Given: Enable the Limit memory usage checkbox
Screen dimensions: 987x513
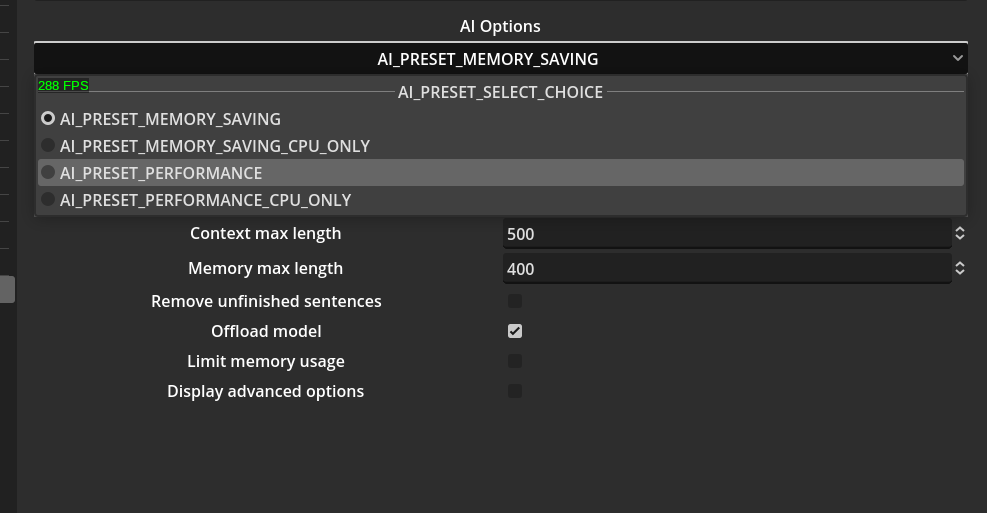Looking at the screenshot, I should 515,361.
